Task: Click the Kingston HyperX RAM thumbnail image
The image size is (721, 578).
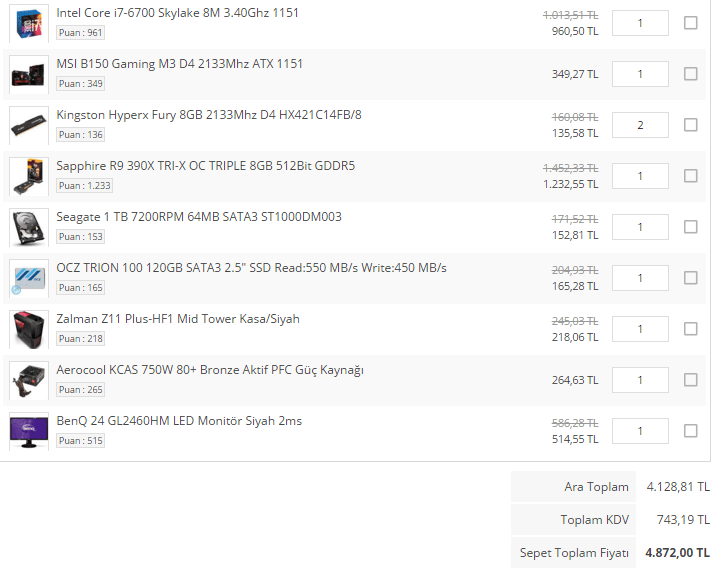Action: click(28, 125)
